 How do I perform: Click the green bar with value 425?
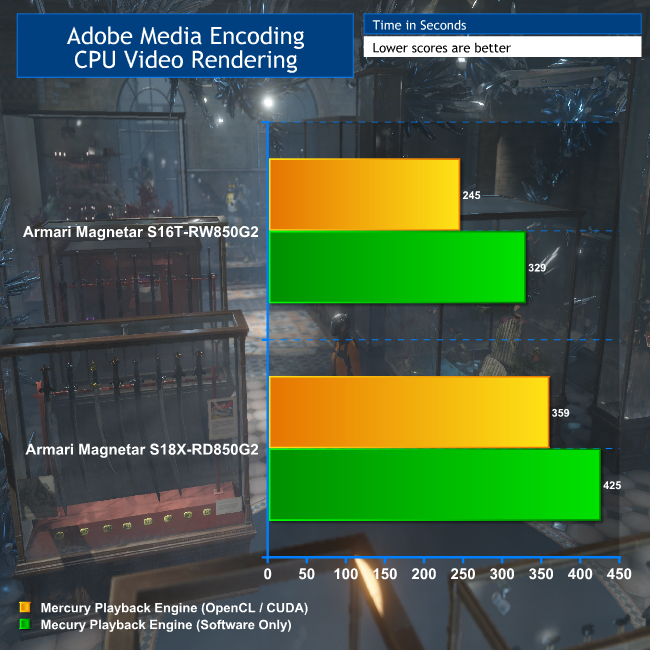coord(435,485)
